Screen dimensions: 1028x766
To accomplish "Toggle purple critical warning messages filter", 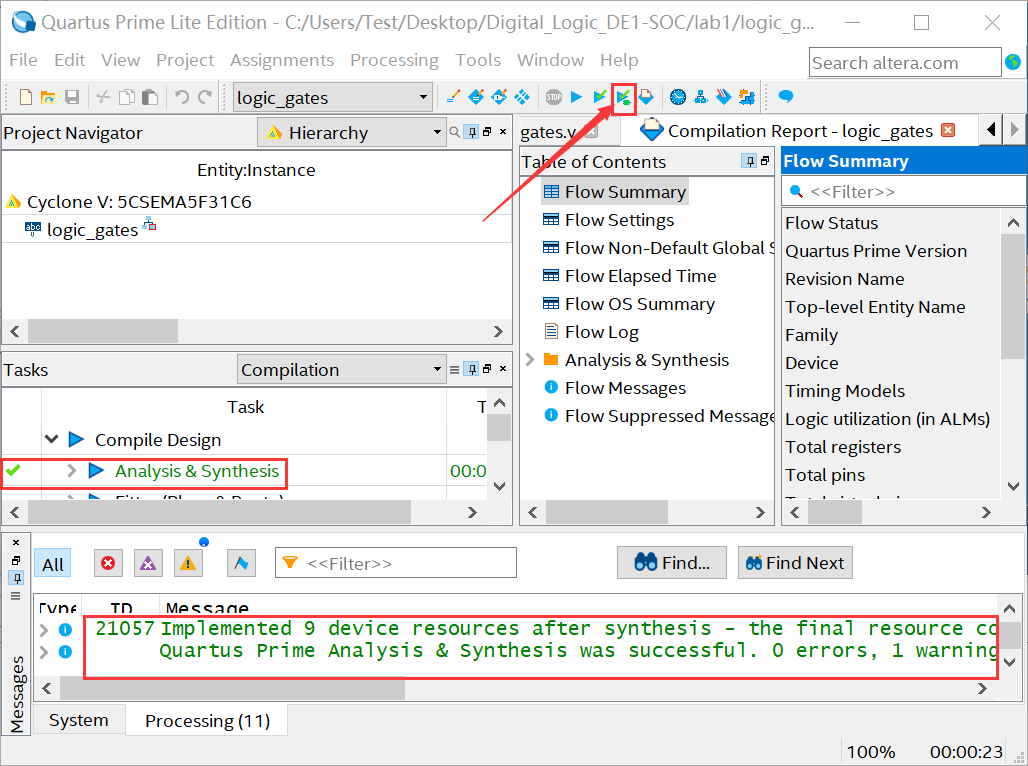I will click(148, 563).
